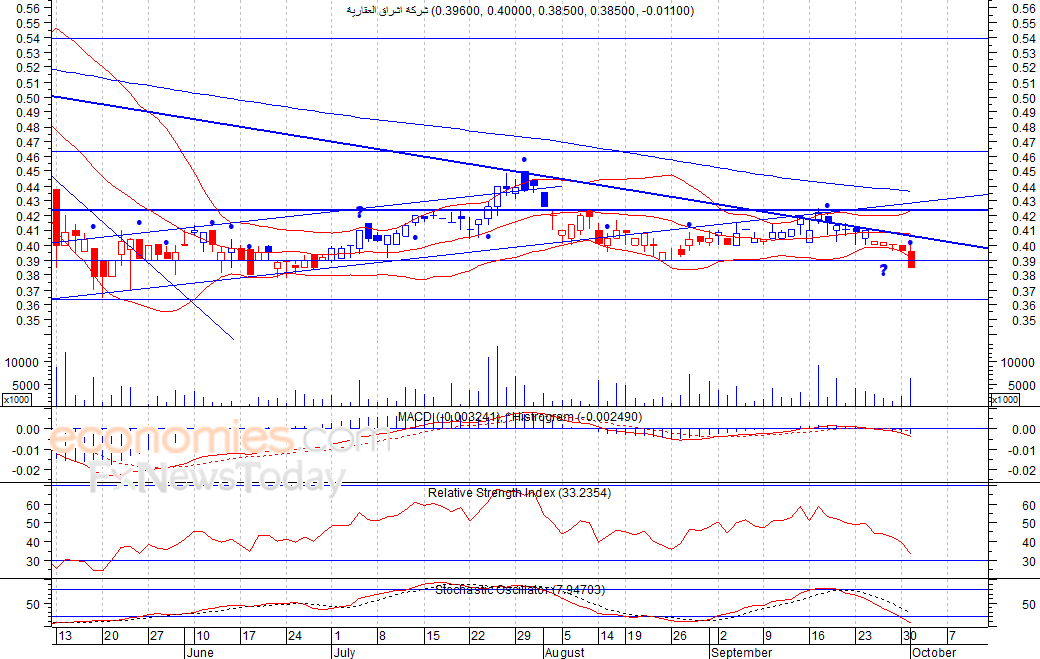Click the x1000 volume multiplier on the right axis

click(x=1004, y=399)
